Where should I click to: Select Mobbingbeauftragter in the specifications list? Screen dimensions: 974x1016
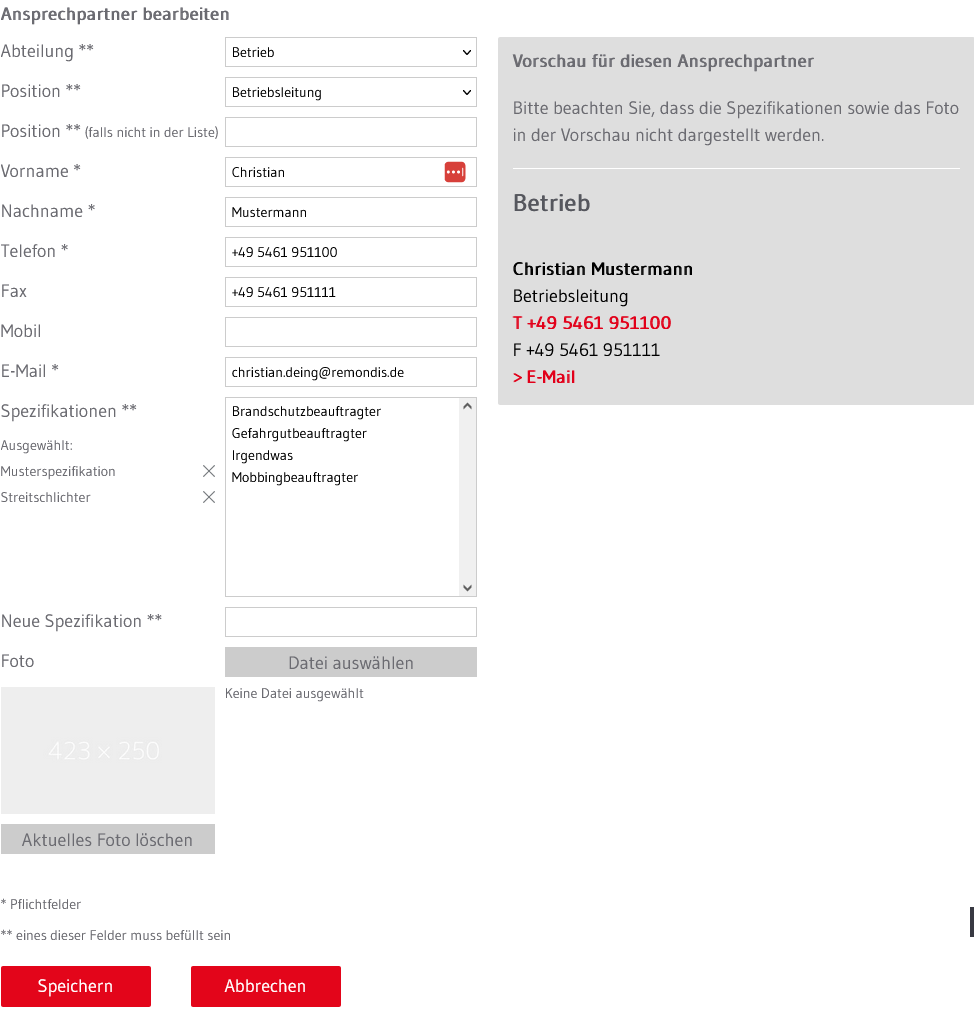(294, 478)
